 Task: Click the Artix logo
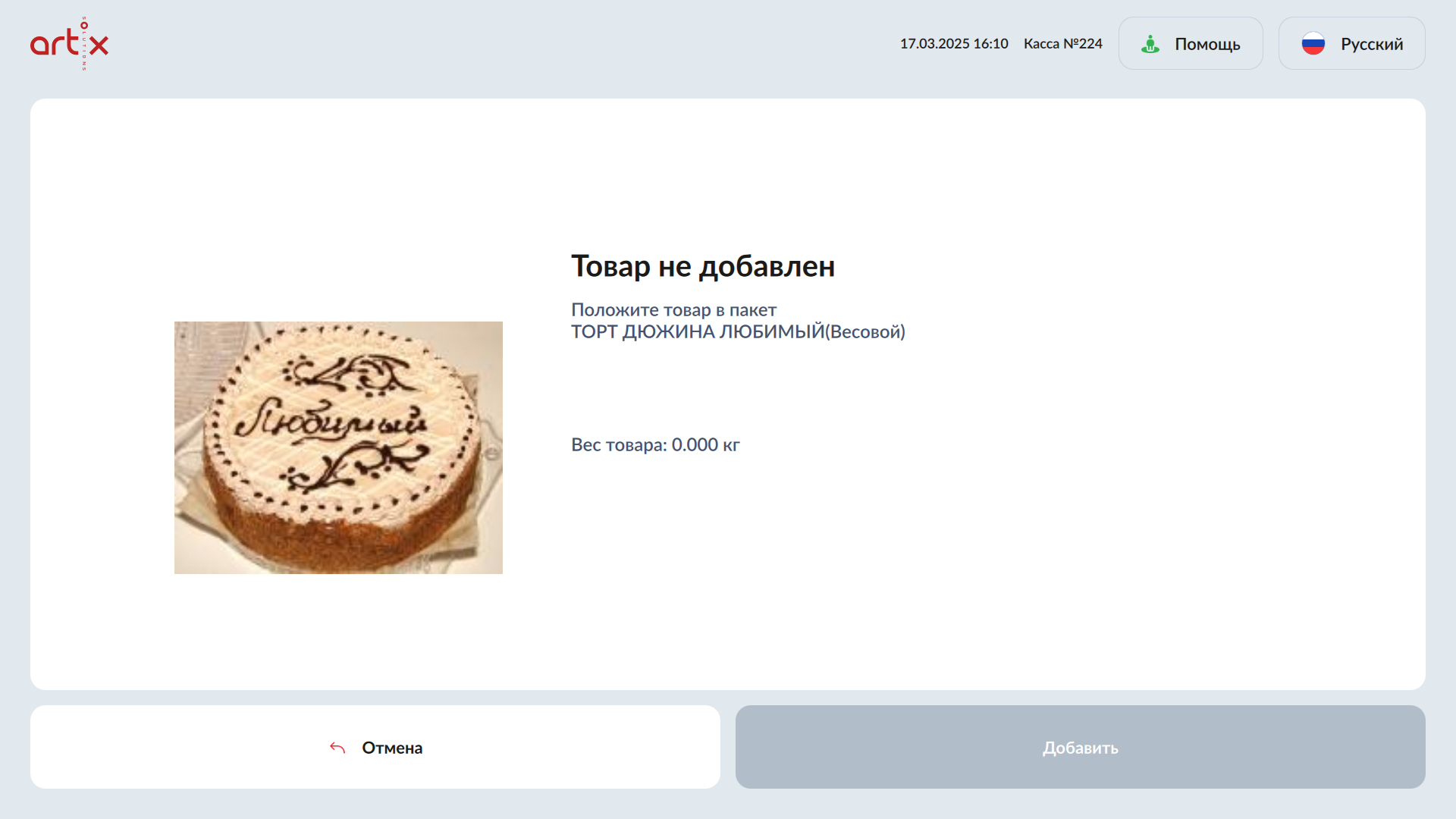point(69,44)
